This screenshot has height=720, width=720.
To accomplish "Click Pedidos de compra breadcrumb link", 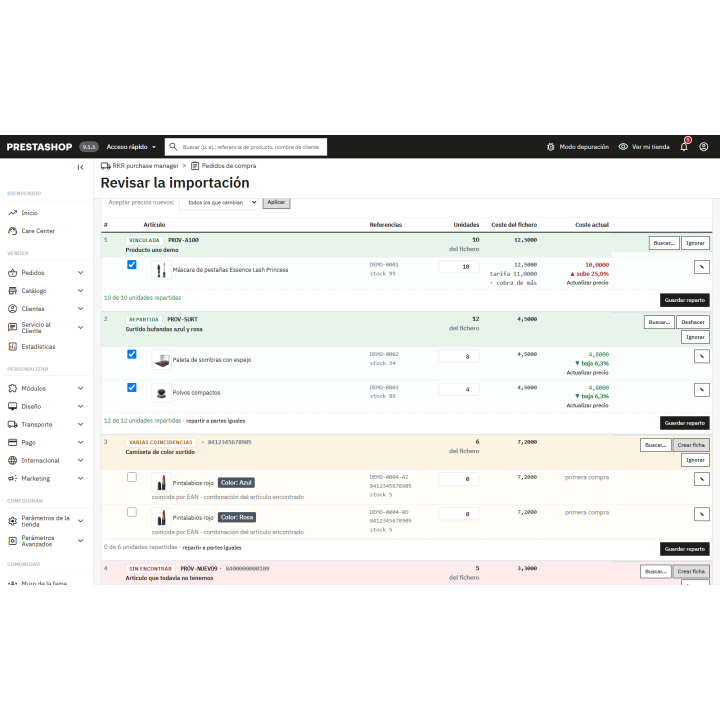I will point(229,166).
